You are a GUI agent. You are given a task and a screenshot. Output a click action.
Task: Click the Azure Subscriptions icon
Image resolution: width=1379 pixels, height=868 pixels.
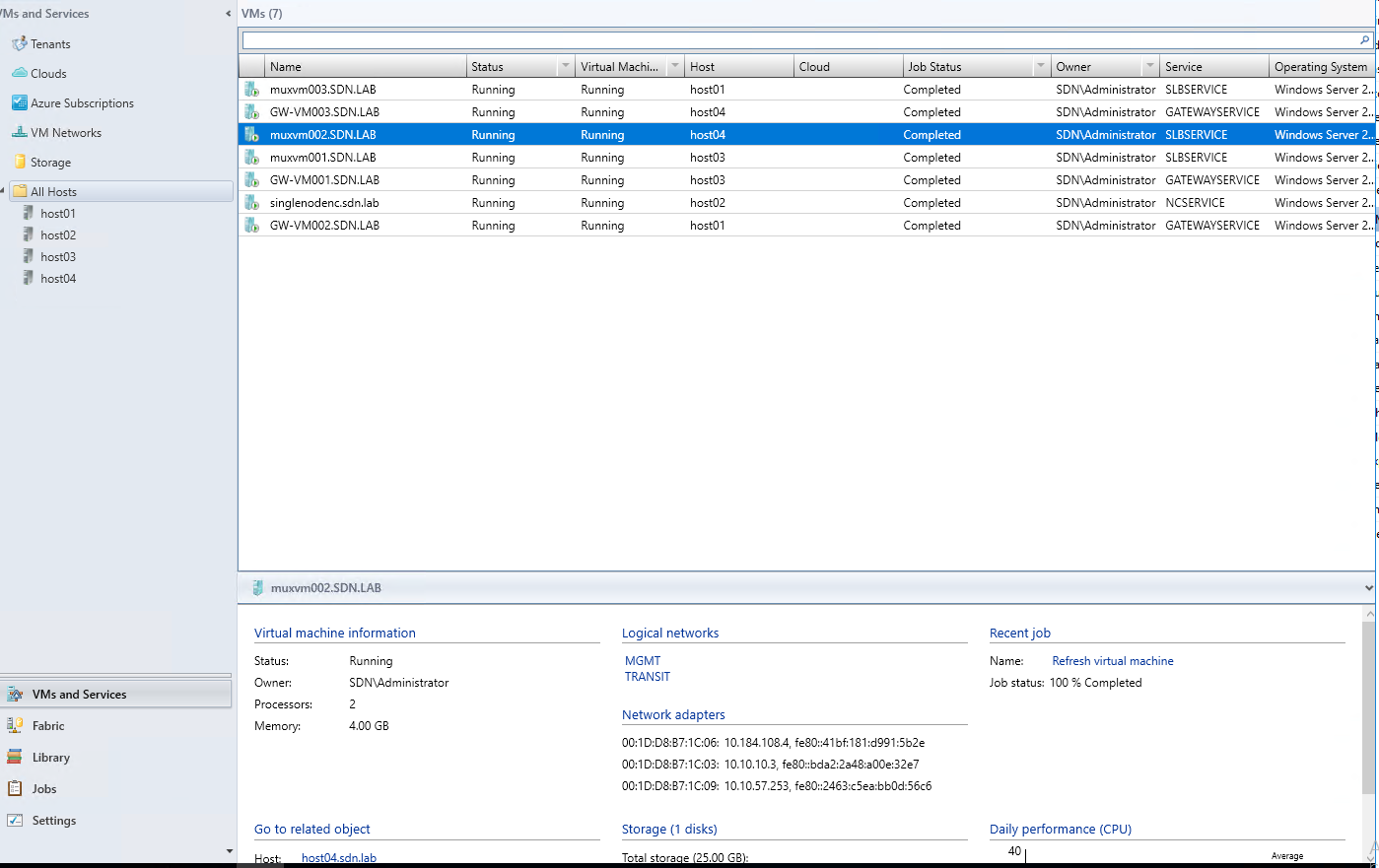[19, 102]
